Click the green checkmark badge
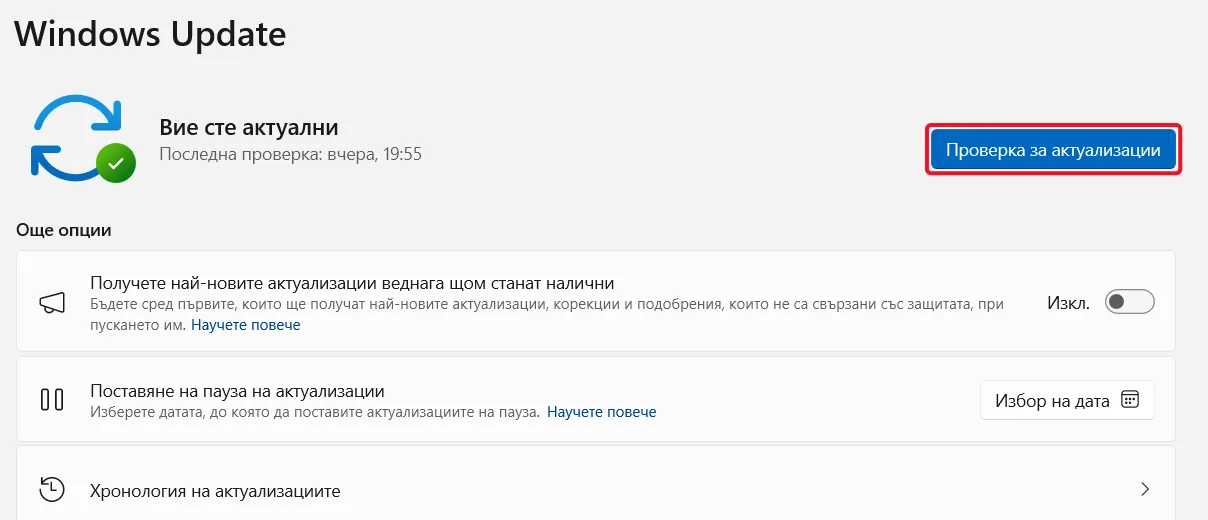Viewport: 1208px width, 520px height. click(116, 162)
